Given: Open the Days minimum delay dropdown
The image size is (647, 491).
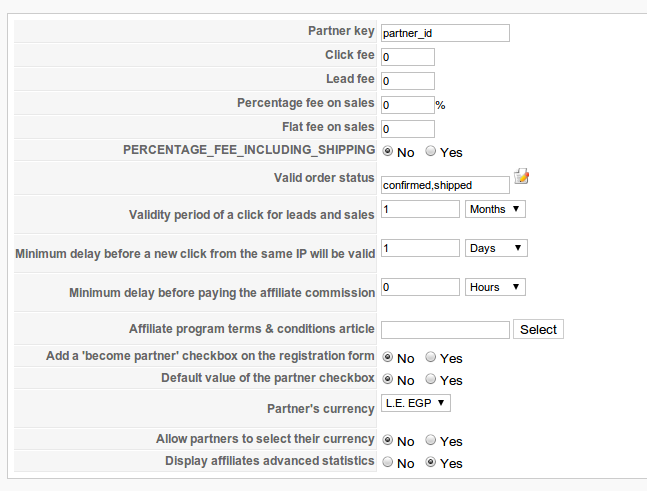Looking at the screenshot, I should [x=496, y=247].
